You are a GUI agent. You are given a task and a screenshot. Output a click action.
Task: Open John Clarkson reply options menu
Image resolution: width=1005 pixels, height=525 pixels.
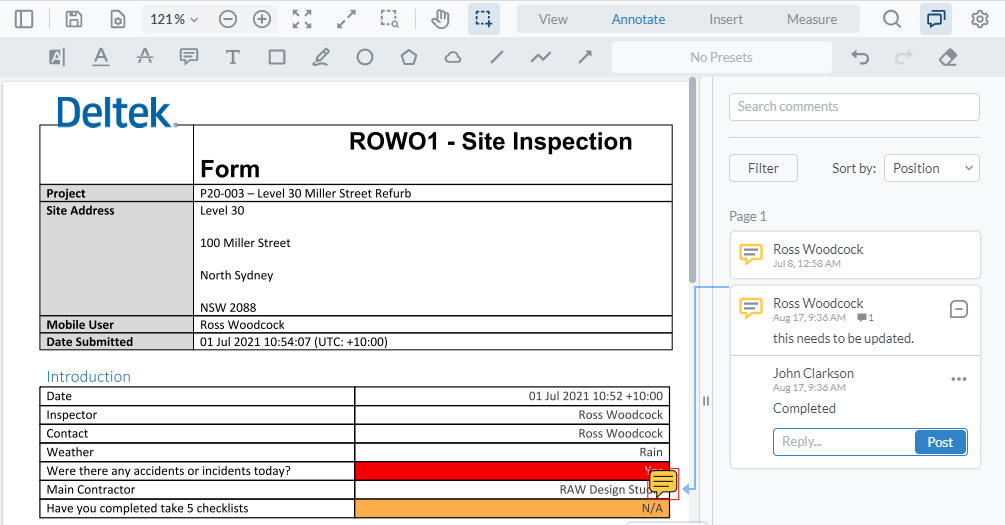coord(958,379)
